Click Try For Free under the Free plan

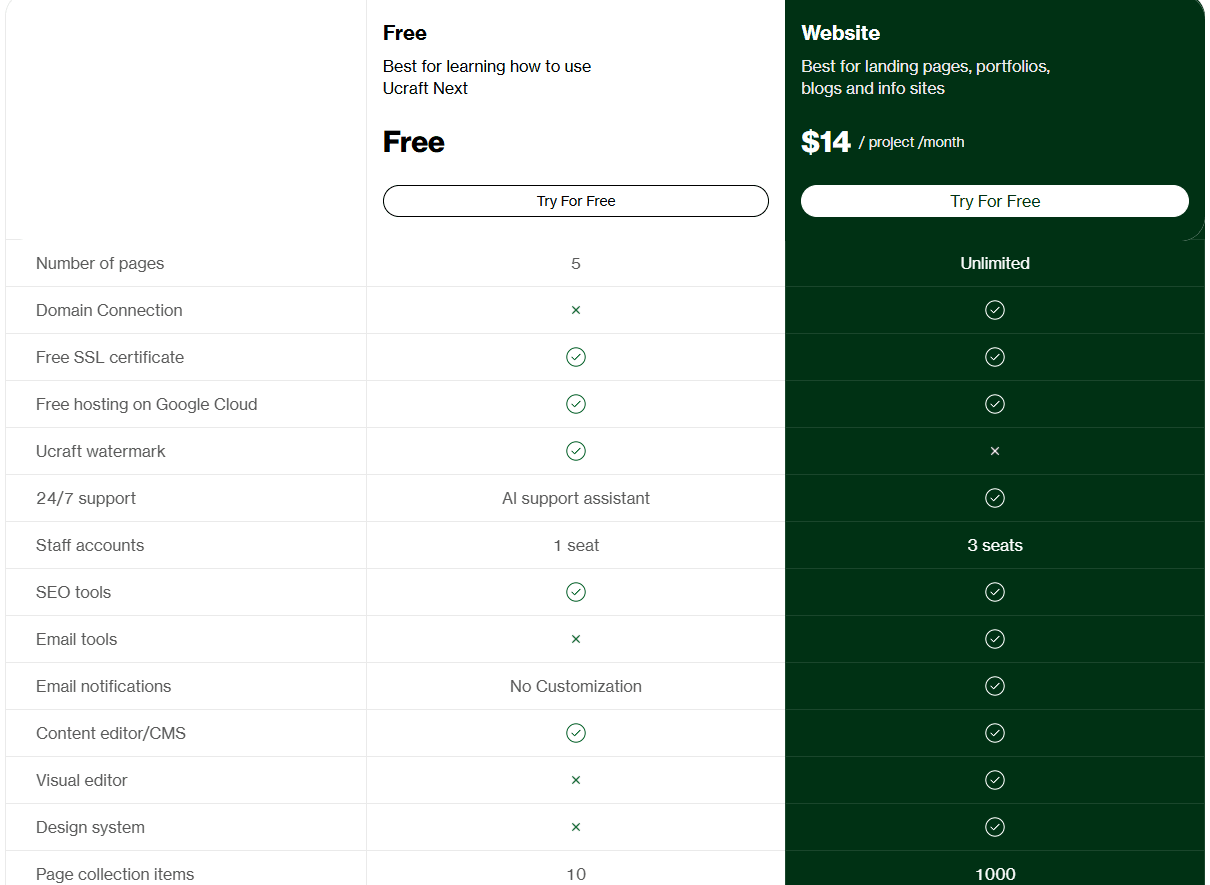[x=576, y=201]
